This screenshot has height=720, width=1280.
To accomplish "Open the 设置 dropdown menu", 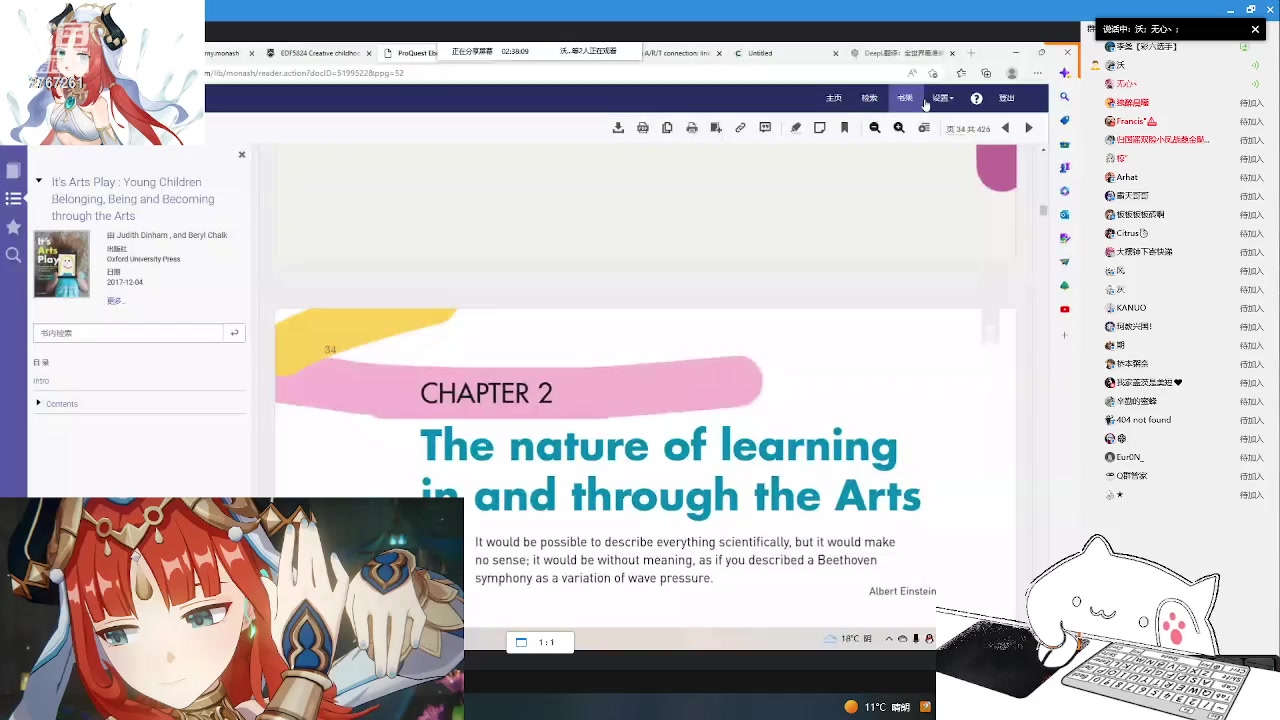I will click(943, 98).
